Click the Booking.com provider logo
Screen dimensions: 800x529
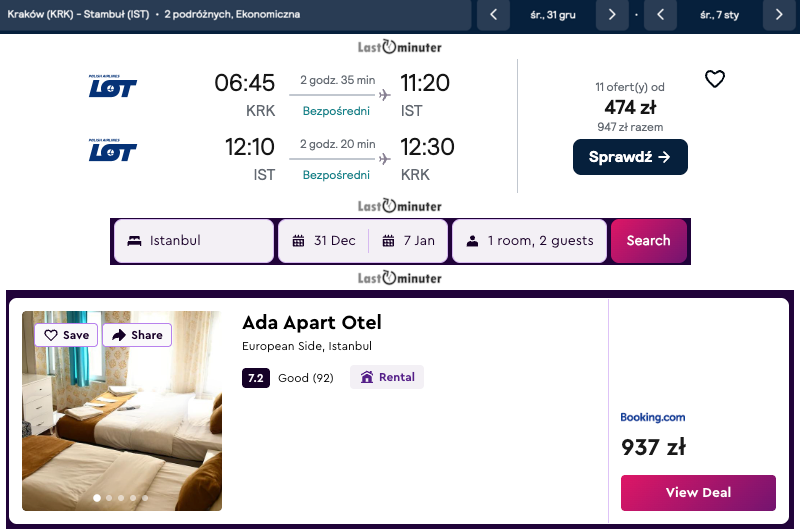pyautogui.click(x=653, y=417)
